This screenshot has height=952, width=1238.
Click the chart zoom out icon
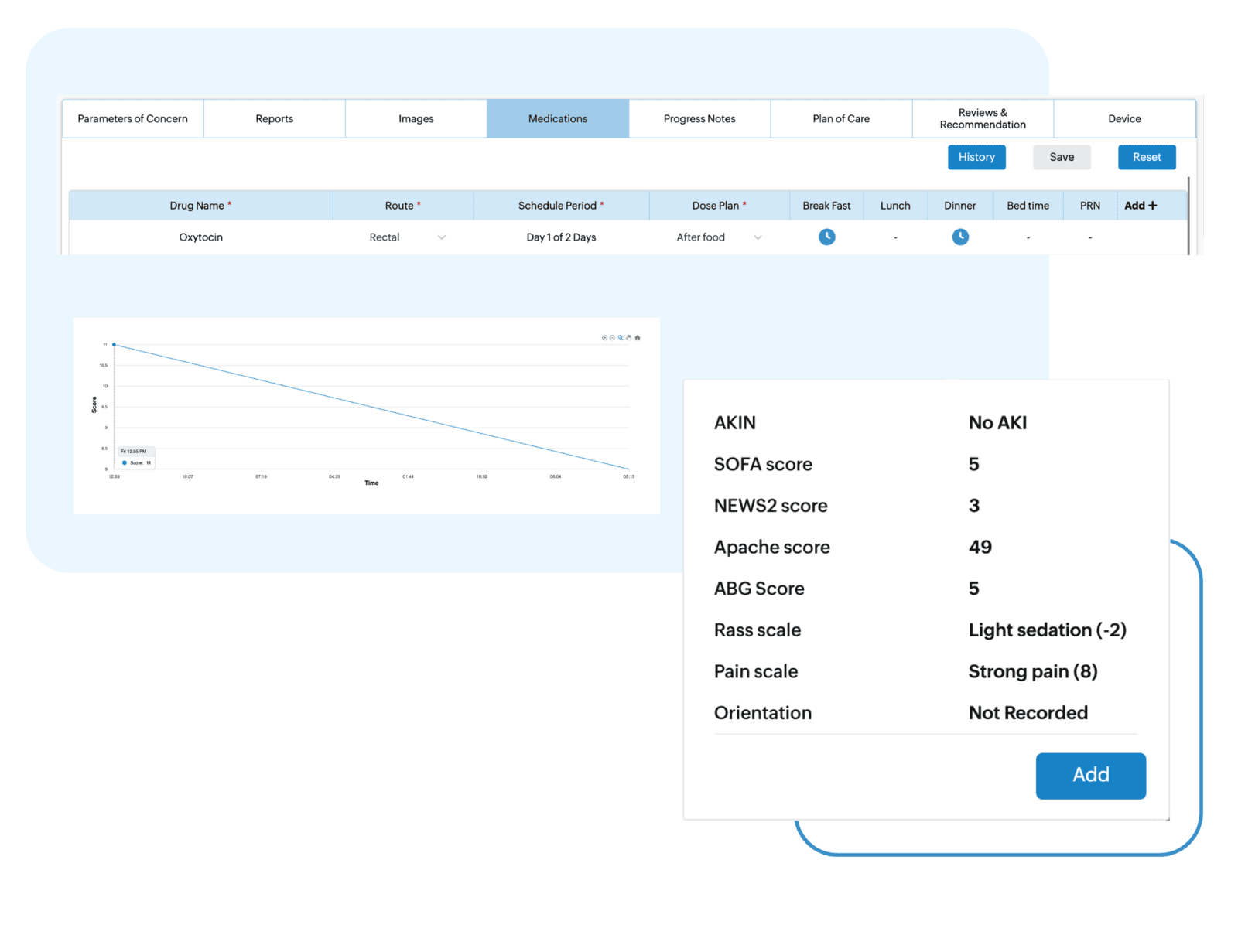click(612, 338)
